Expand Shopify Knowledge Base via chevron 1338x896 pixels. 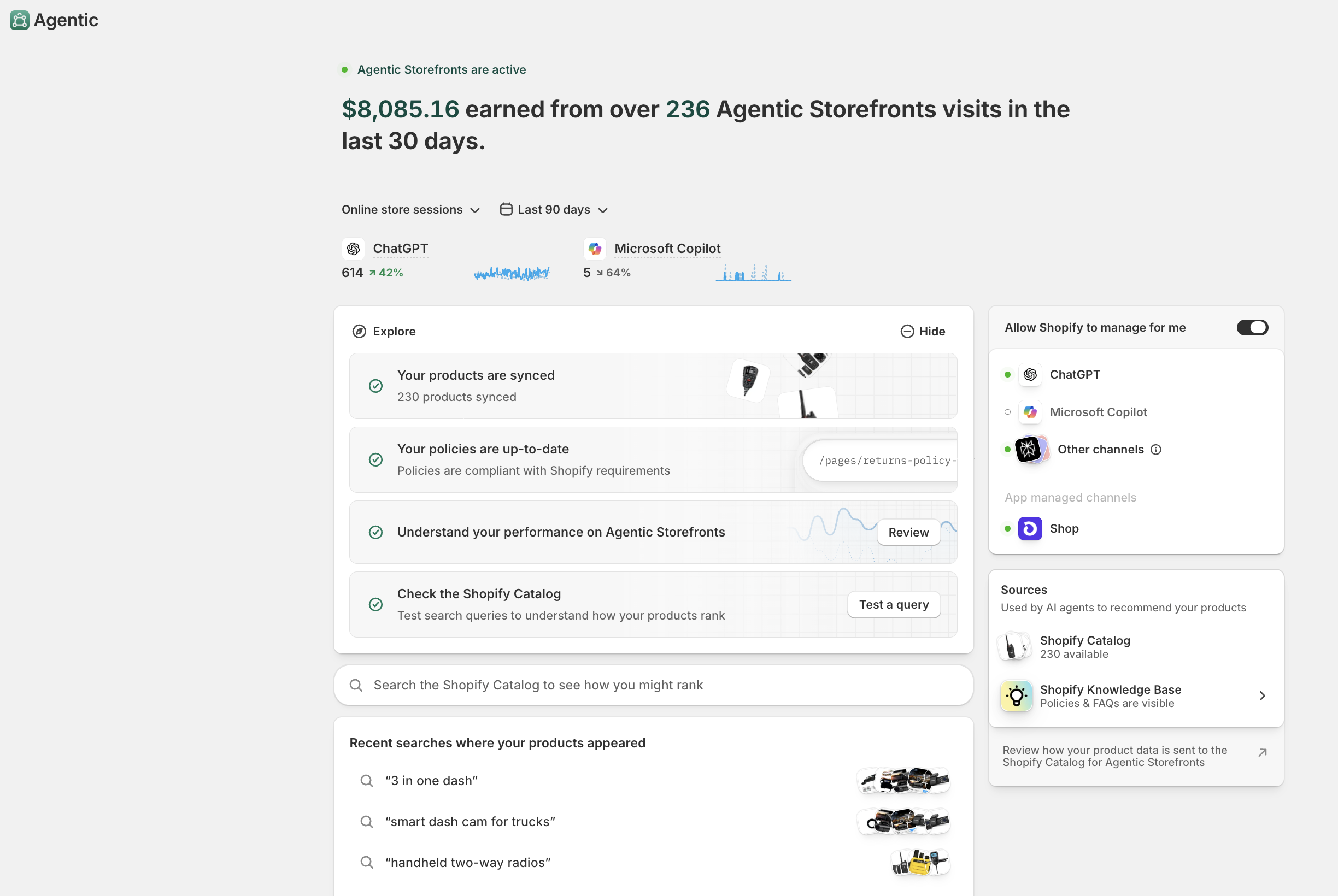click(1262, 696)
